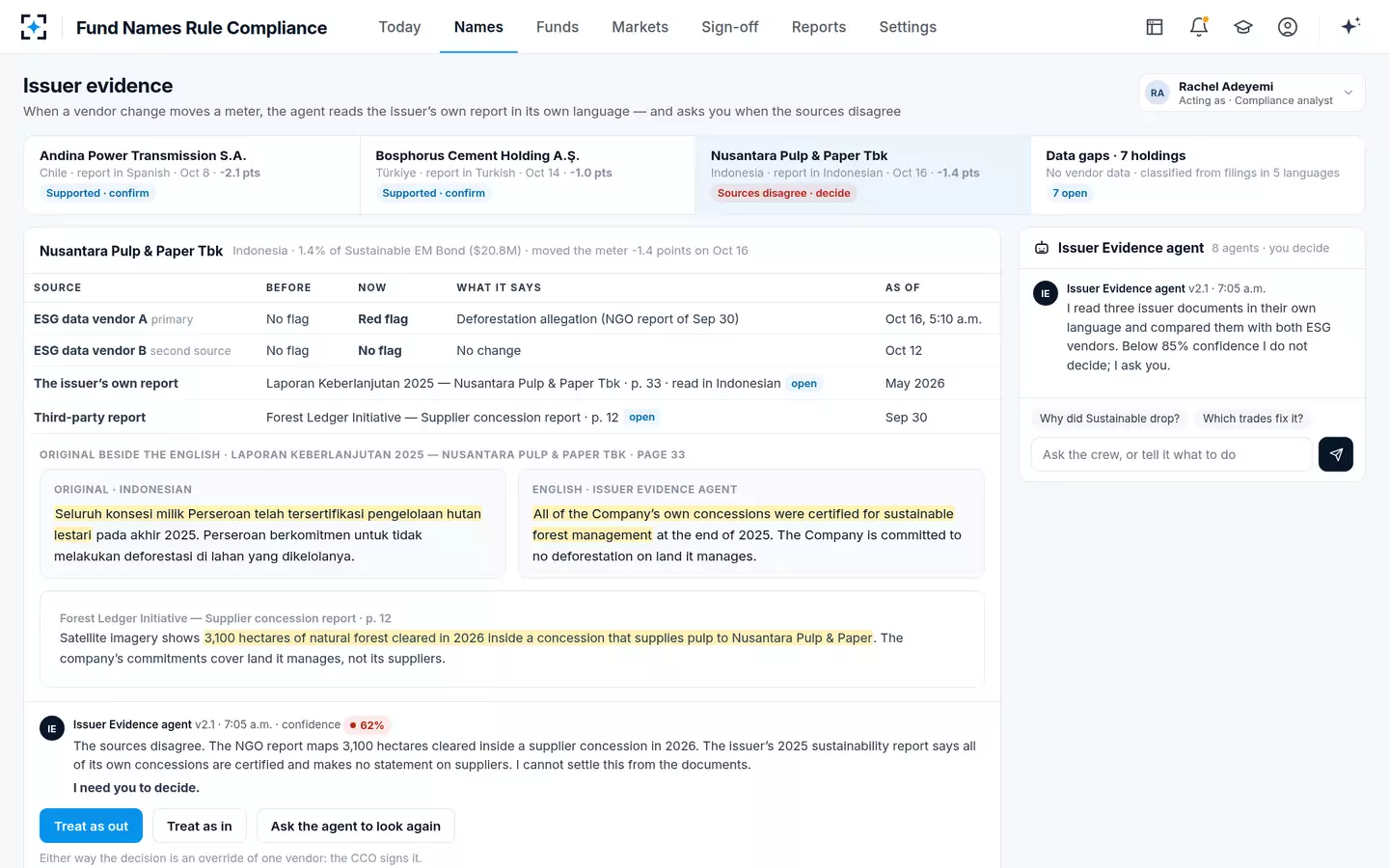The width and height of the screenshot is (1389, 868).
Task: Expand the Rachel Adeyemi role dropdown chevron
Action: (x=1348, y=93)
